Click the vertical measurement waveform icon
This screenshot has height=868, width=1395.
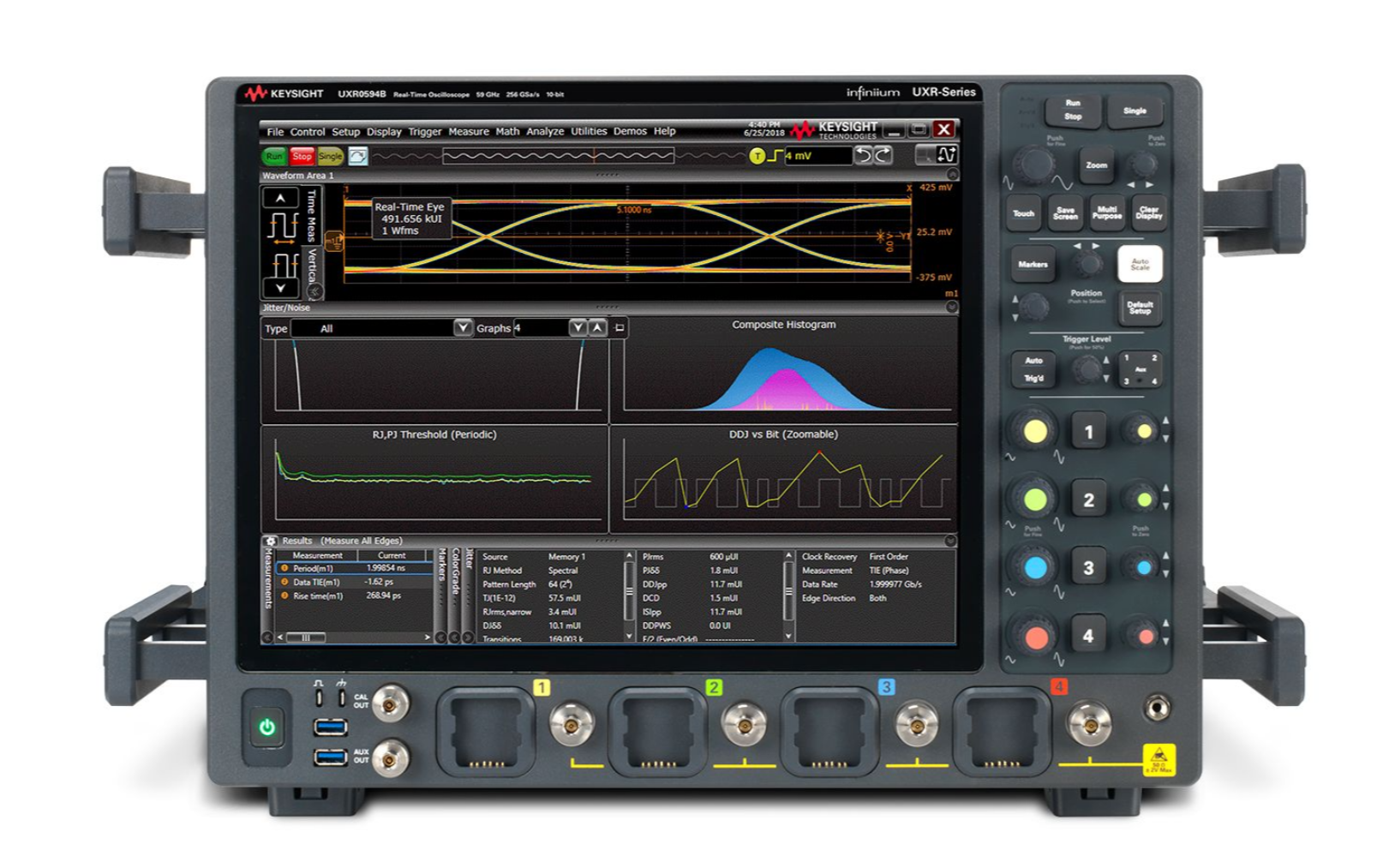(282, 263)
